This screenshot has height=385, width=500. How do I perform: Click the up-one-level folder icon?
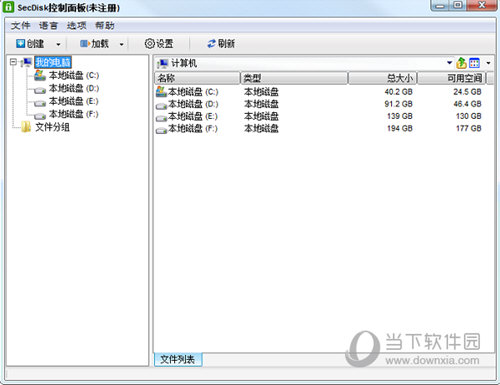pos(461,63)
